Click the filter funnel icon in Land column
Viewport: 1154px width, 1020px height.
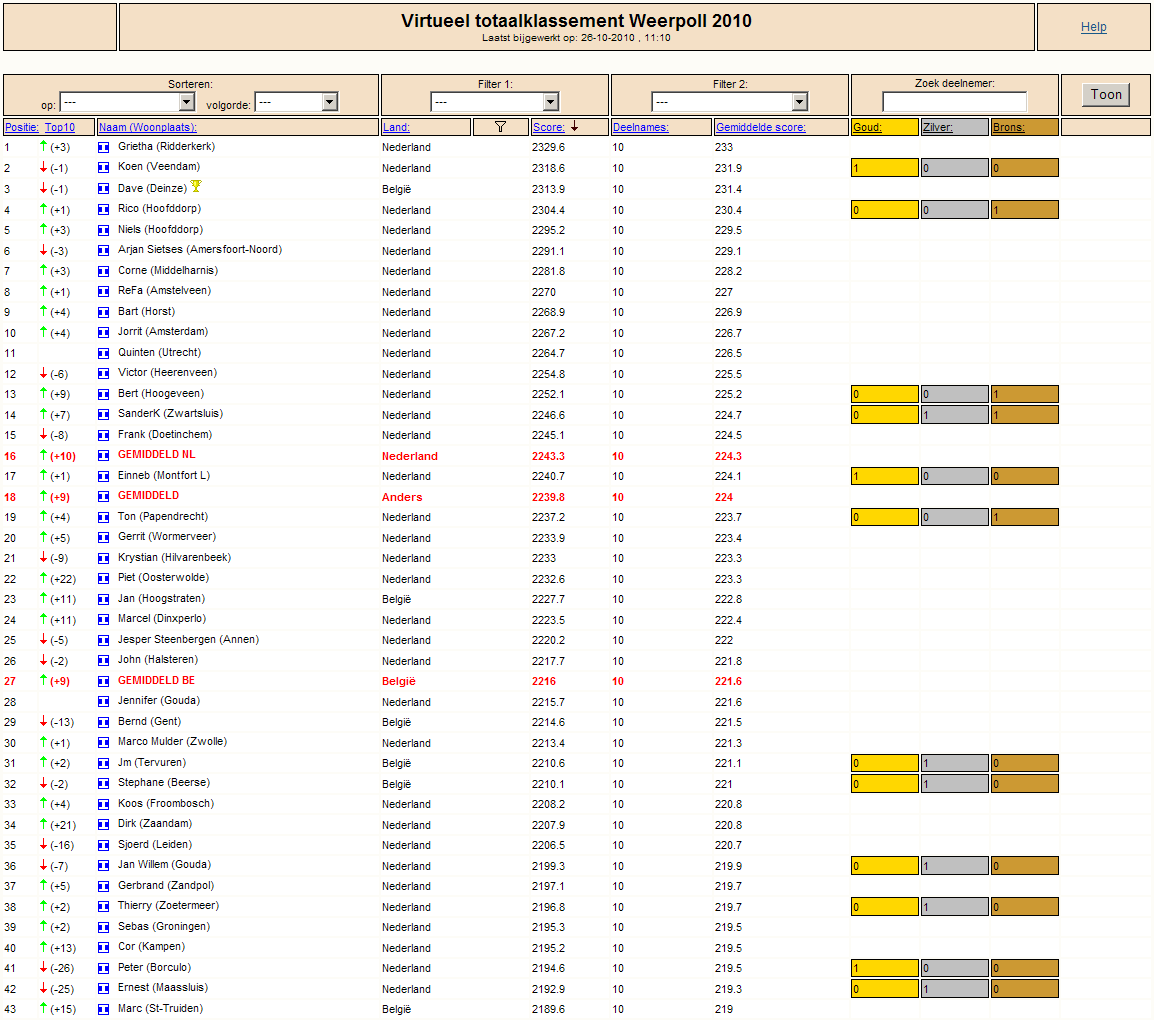point(500,127)
